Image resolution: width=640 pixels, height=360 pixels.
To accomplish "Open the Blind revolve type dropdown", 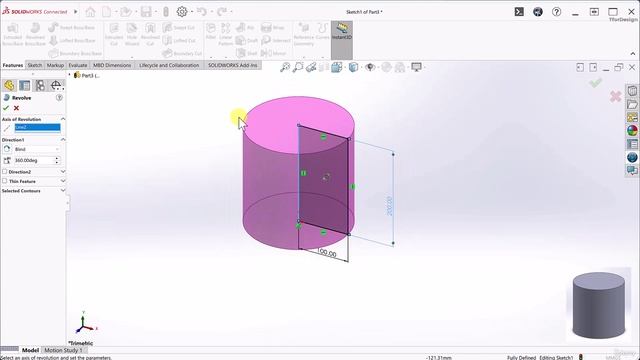I will [x=37, y=149].
